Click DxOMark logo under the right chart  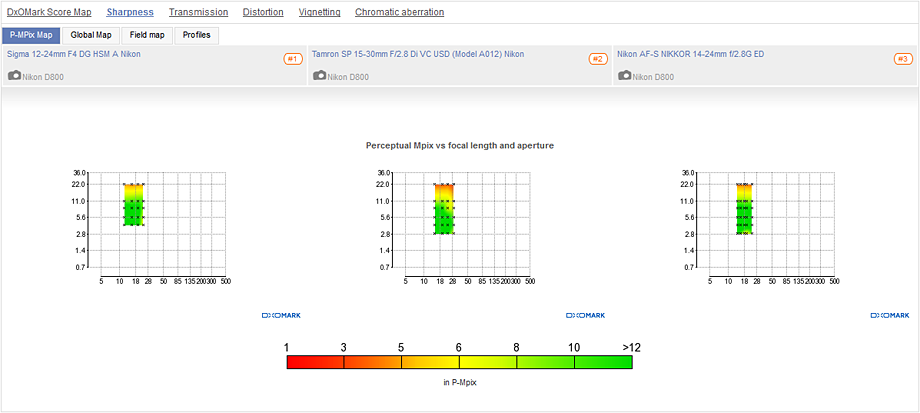pos(890,315)
